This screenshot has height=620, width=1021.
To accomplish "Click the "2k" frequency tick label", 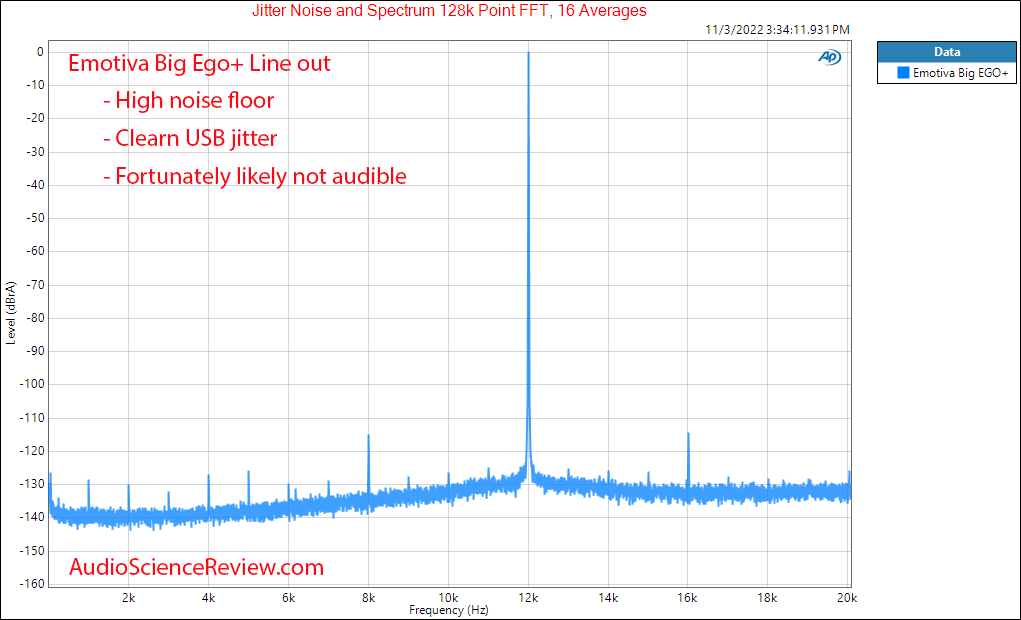I will 128,598.
